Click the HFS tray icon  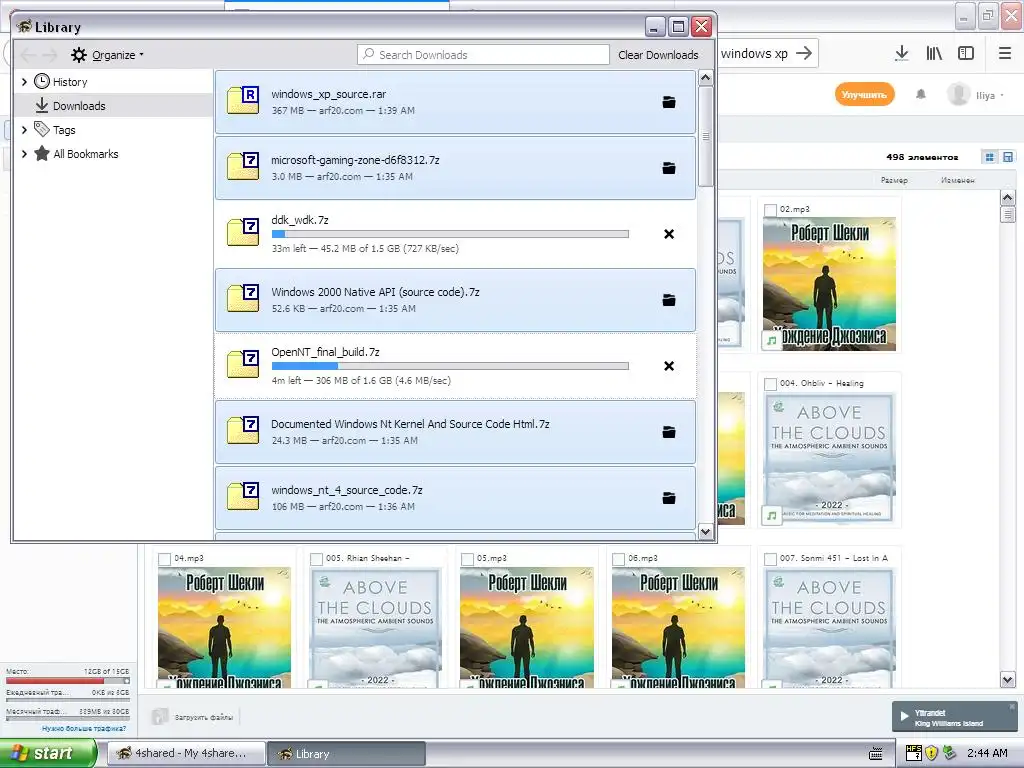pos(914,753)
